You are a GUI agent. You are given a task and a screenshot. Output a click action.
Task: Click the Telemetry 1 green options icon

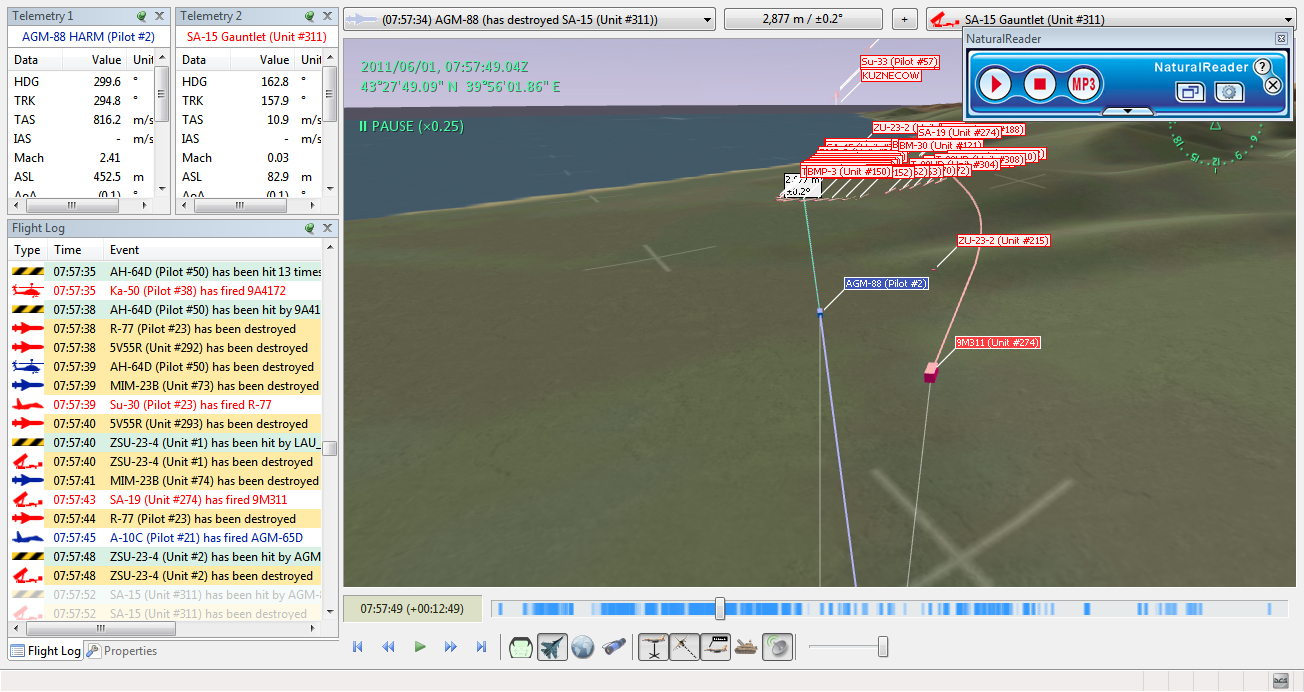(x=142, y=17)
